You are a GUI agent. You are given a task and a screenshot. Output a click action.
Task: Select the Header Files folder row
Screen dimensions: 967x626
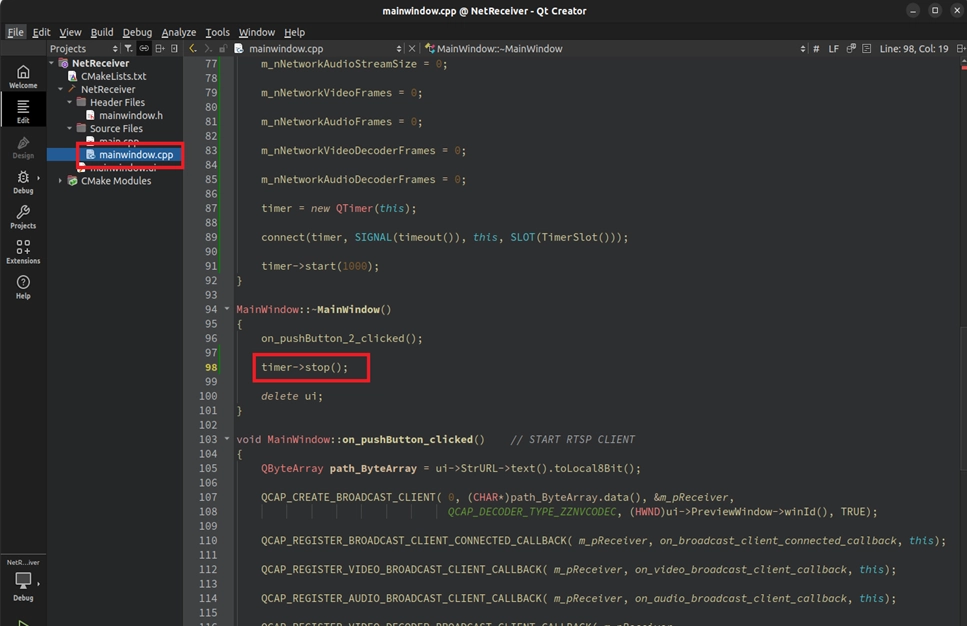point(117,102)
